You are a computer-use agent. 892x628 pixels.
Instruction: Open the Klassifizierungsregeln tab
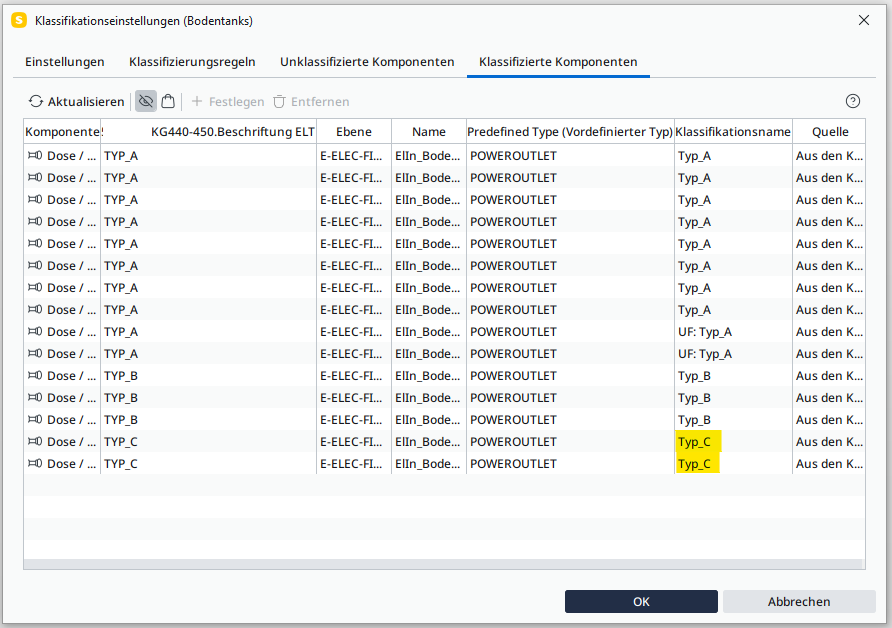coord(192,62)
